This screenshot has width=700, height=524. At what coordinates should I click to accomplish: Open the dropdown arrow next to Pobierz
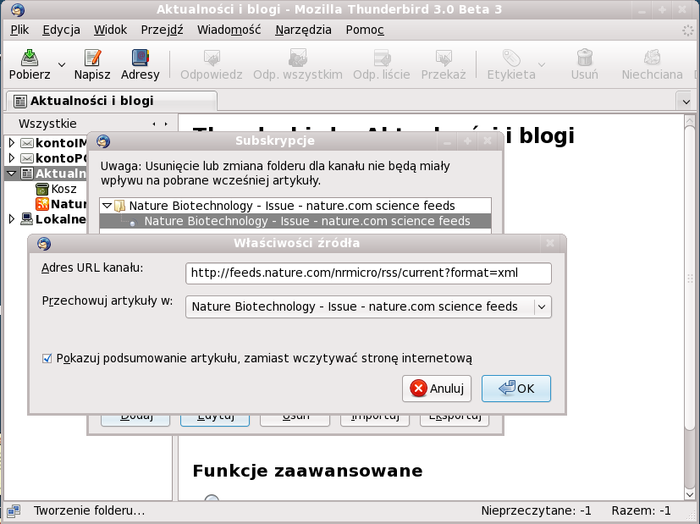[x=62, y=65]
